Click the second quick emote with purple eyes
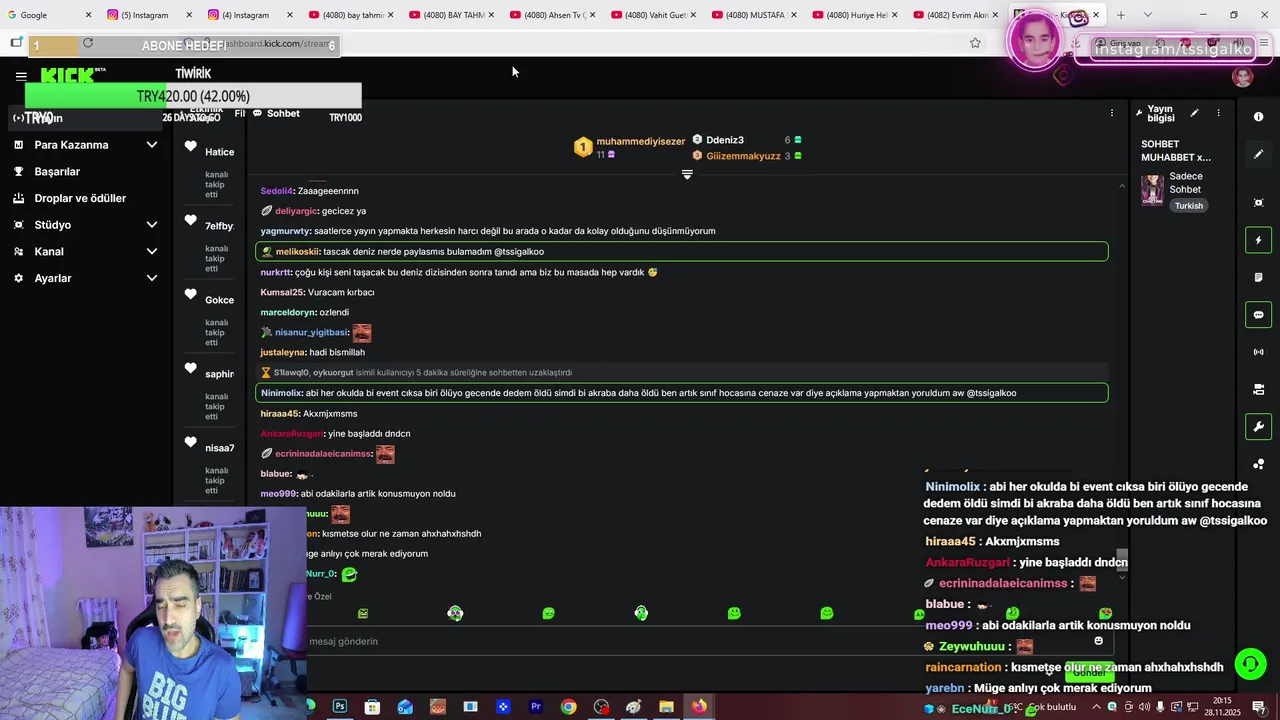Screen dimensions: 1280x720 tap(455, 613)
